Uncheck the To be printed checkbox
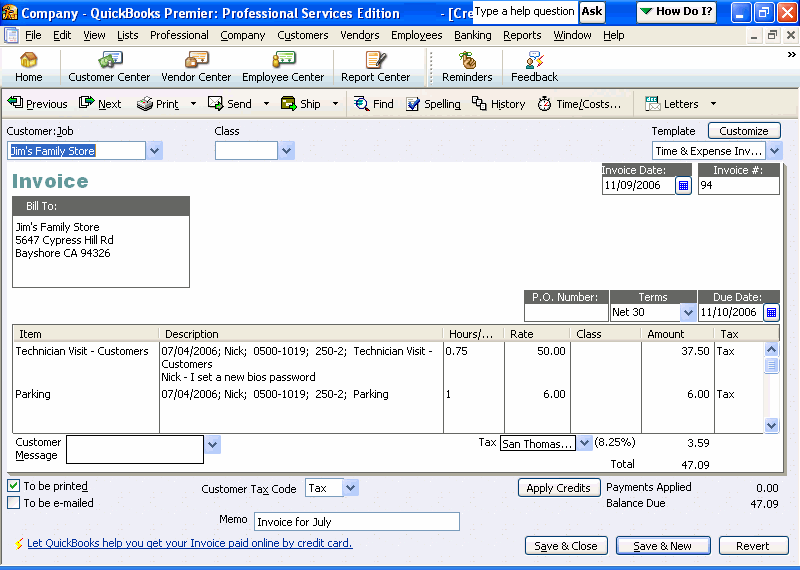The image size is (800, 570). click(x=14, y=486)
